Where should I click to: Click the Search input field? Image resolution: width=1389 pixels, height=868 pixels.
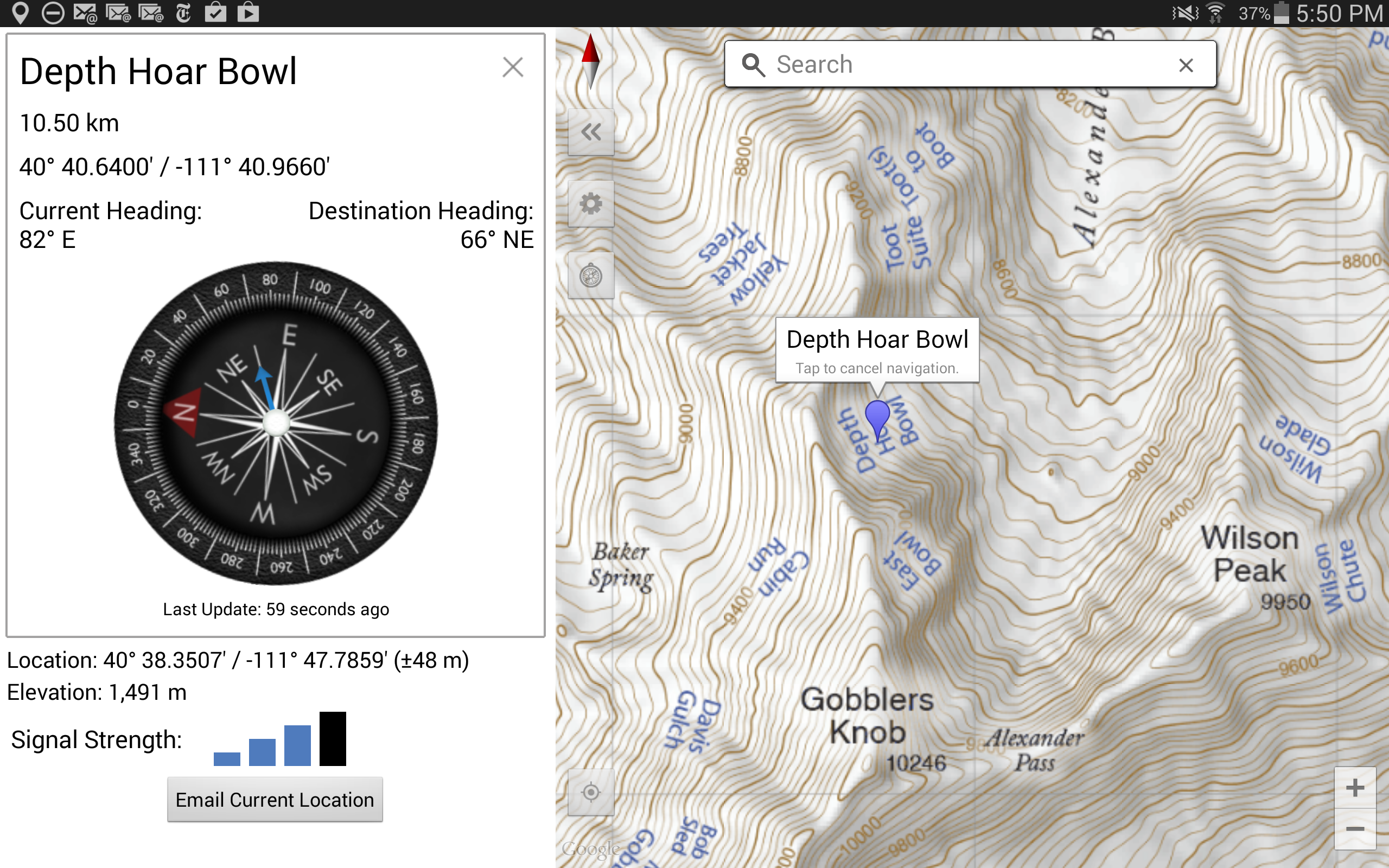970,65
